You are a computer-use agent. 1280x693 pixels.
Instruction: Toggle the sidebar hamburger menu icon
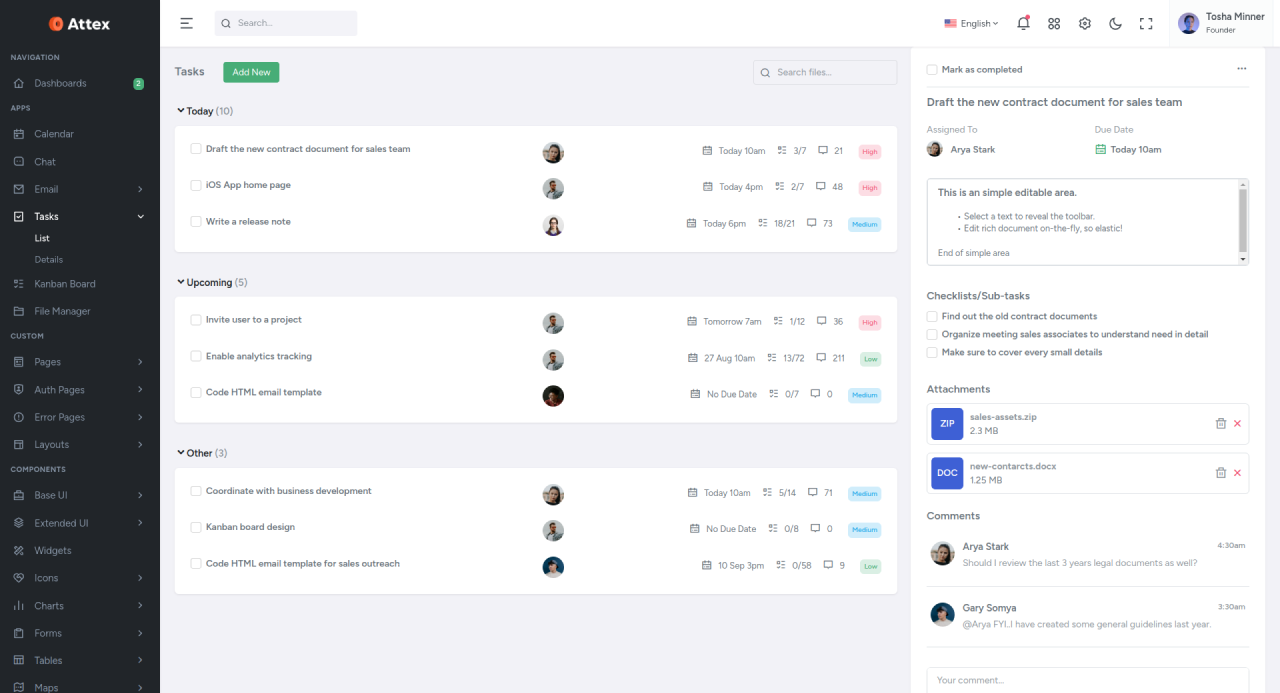click(x=186, y=23)
